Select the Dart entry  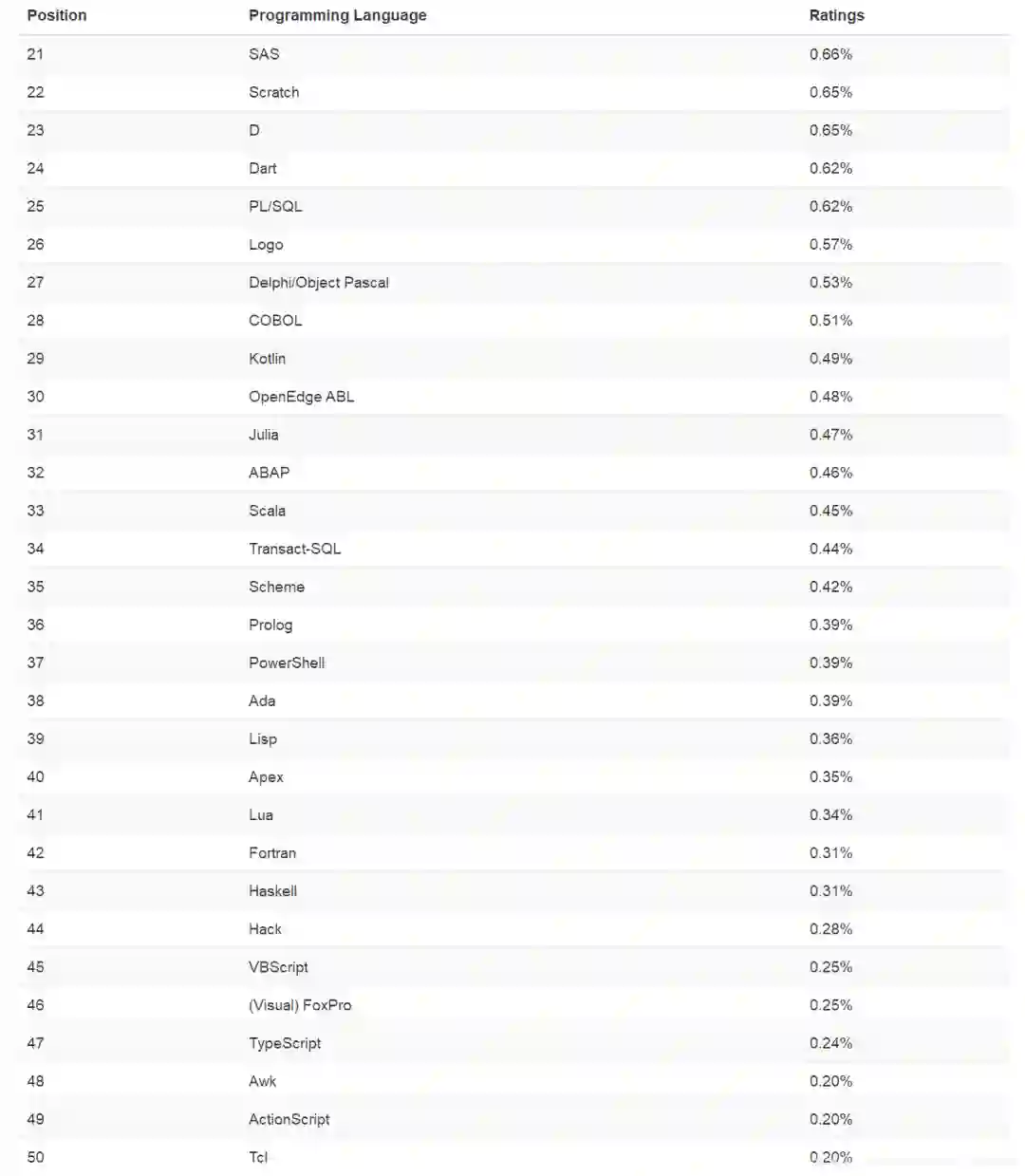263,168
